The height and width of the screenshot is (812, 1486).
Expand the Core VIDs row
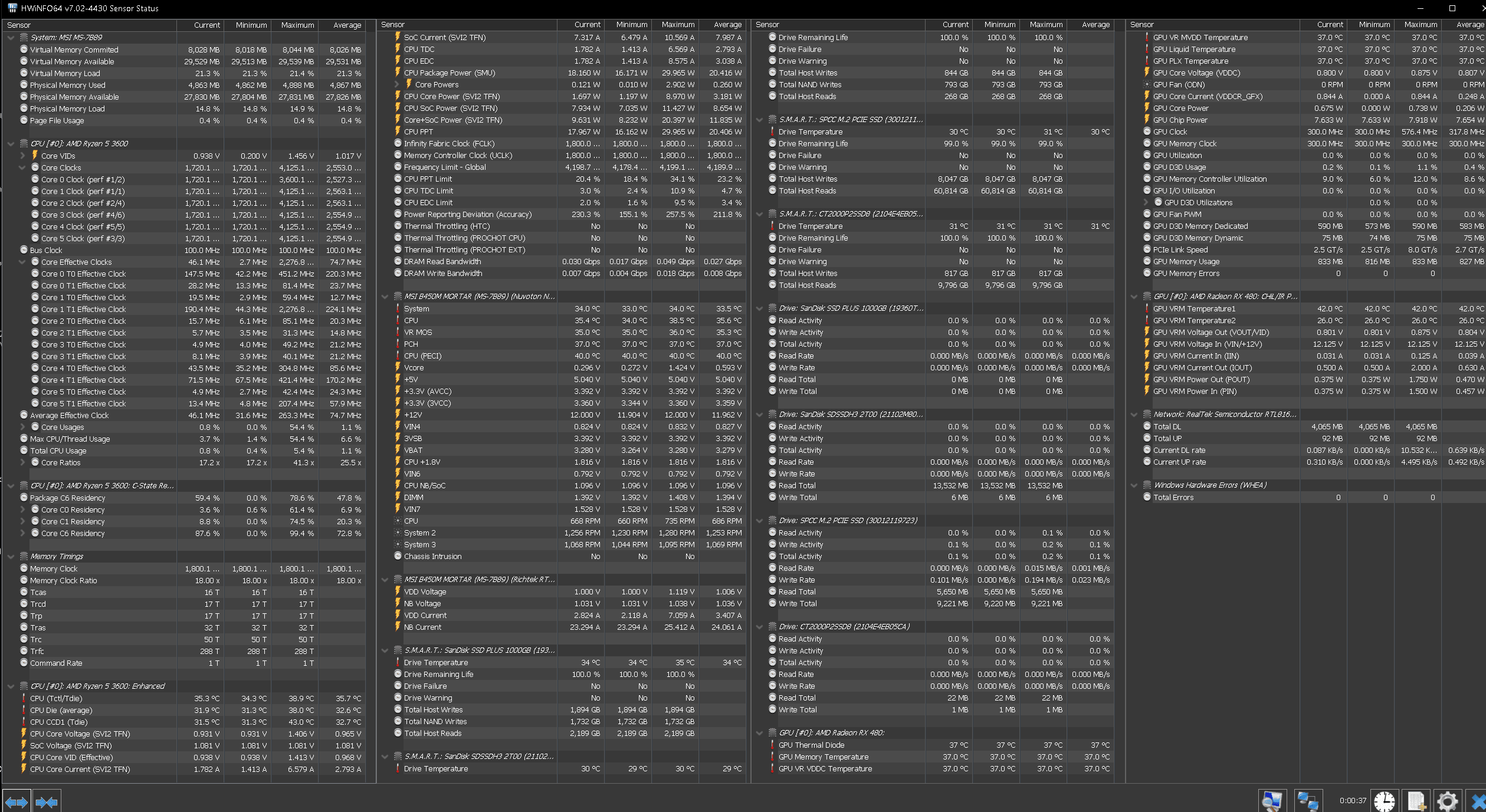click(22, 156)
